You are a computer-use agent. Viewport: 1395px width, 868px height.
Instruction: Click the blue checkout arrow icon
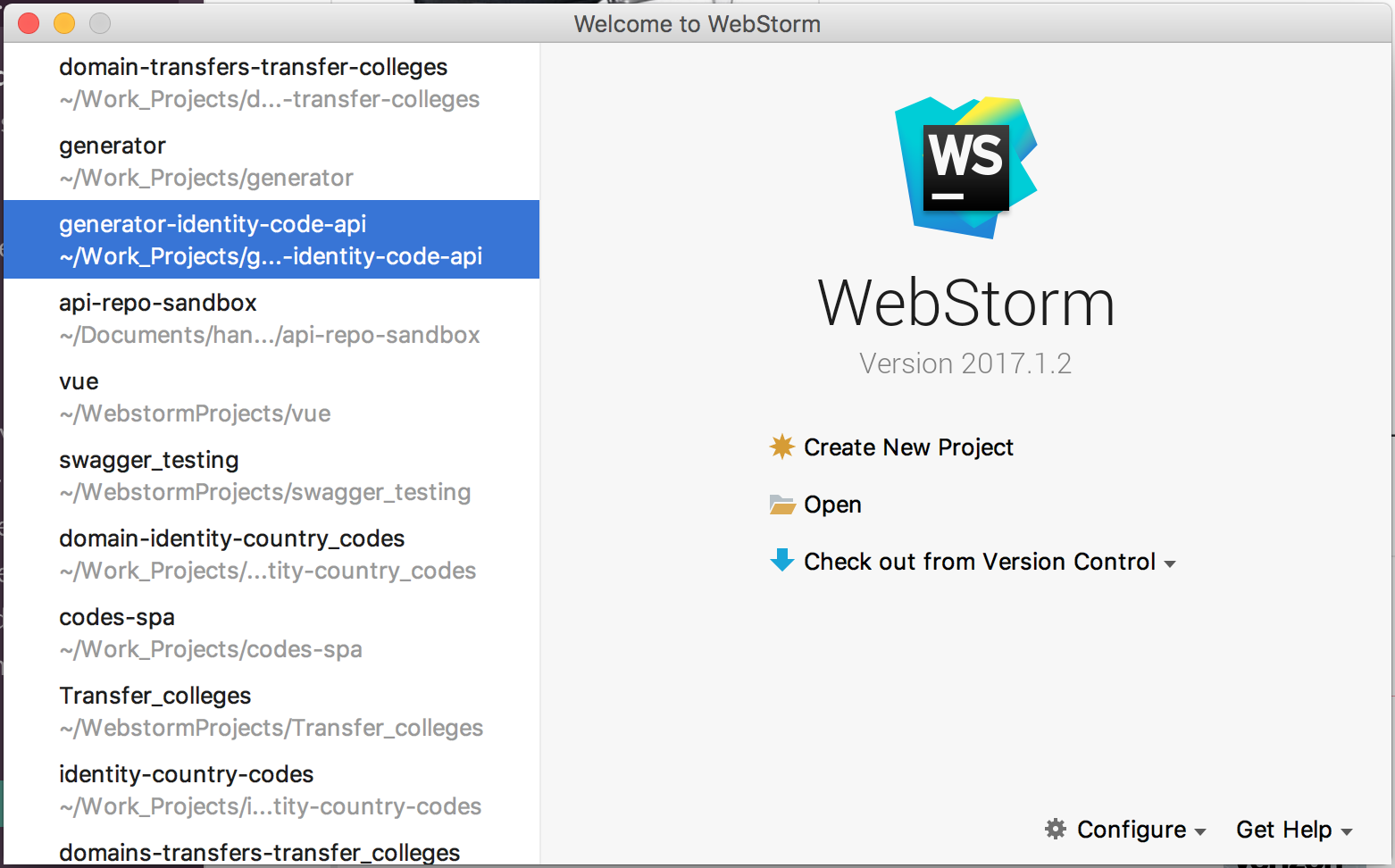(782, 560)
